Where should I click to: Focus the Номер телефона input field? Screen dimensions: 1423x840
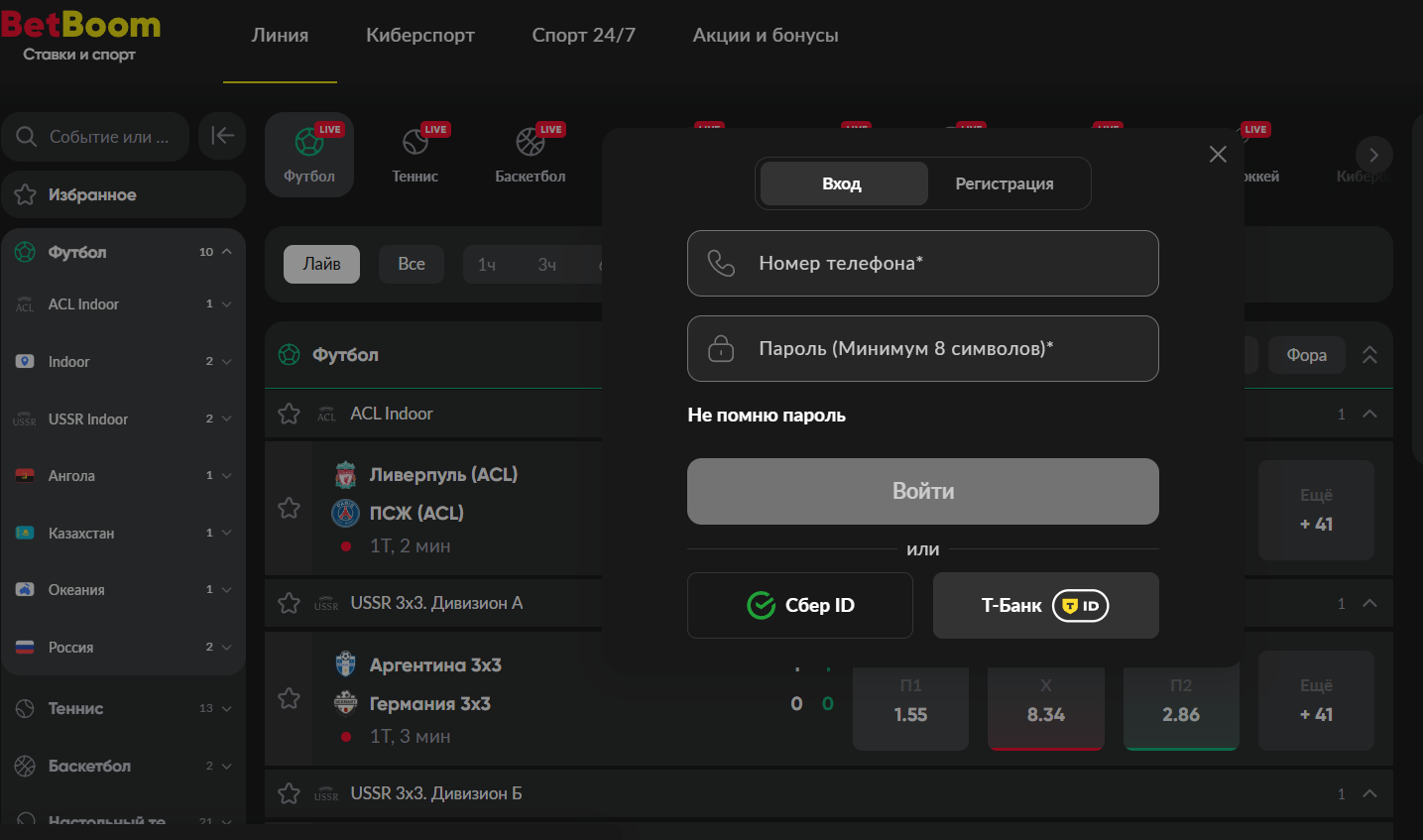pos(923,263)
